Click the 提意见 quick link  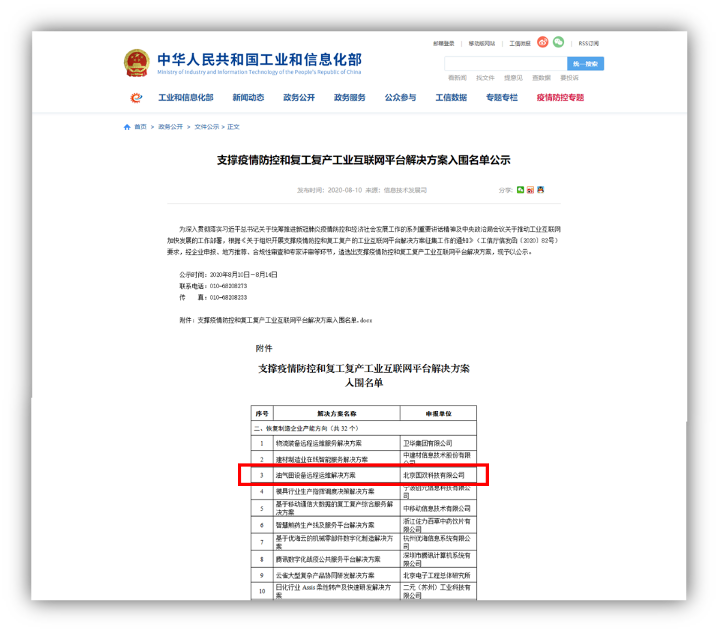coord(513,78)
